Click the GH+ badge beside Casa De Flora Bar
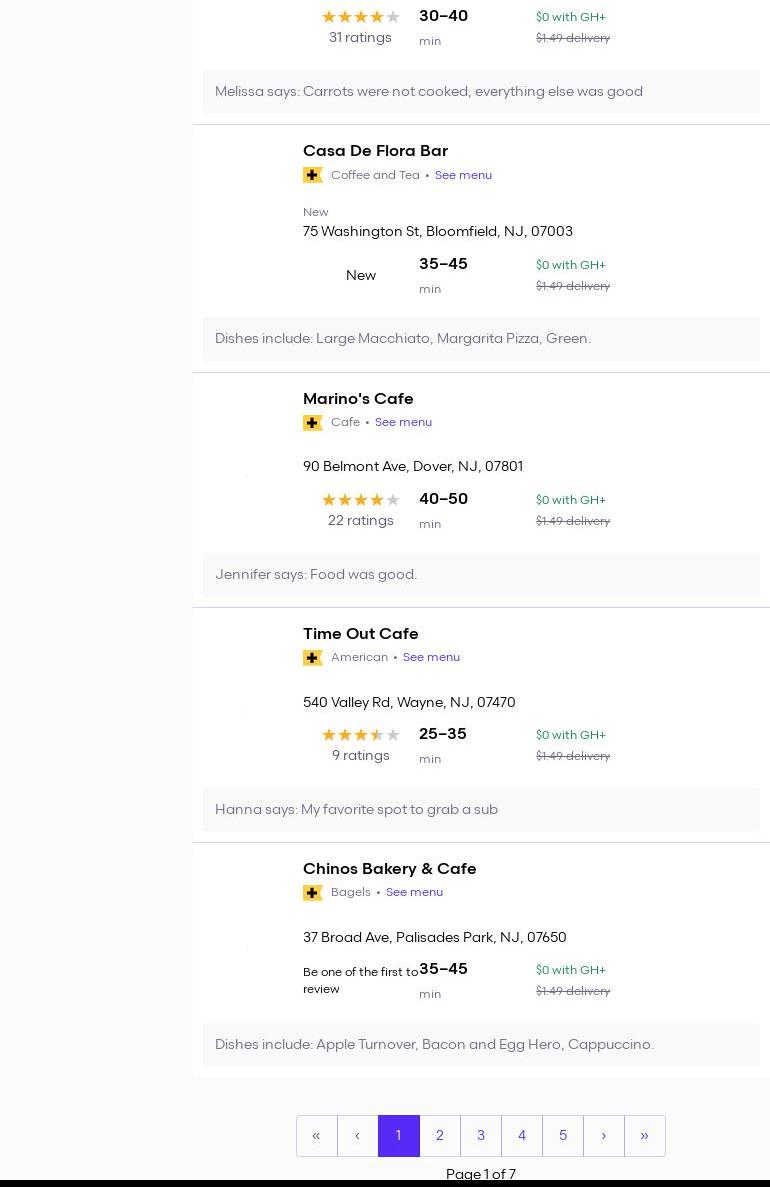The height and width of the screenshot is (1187, 770). (312, 175)
